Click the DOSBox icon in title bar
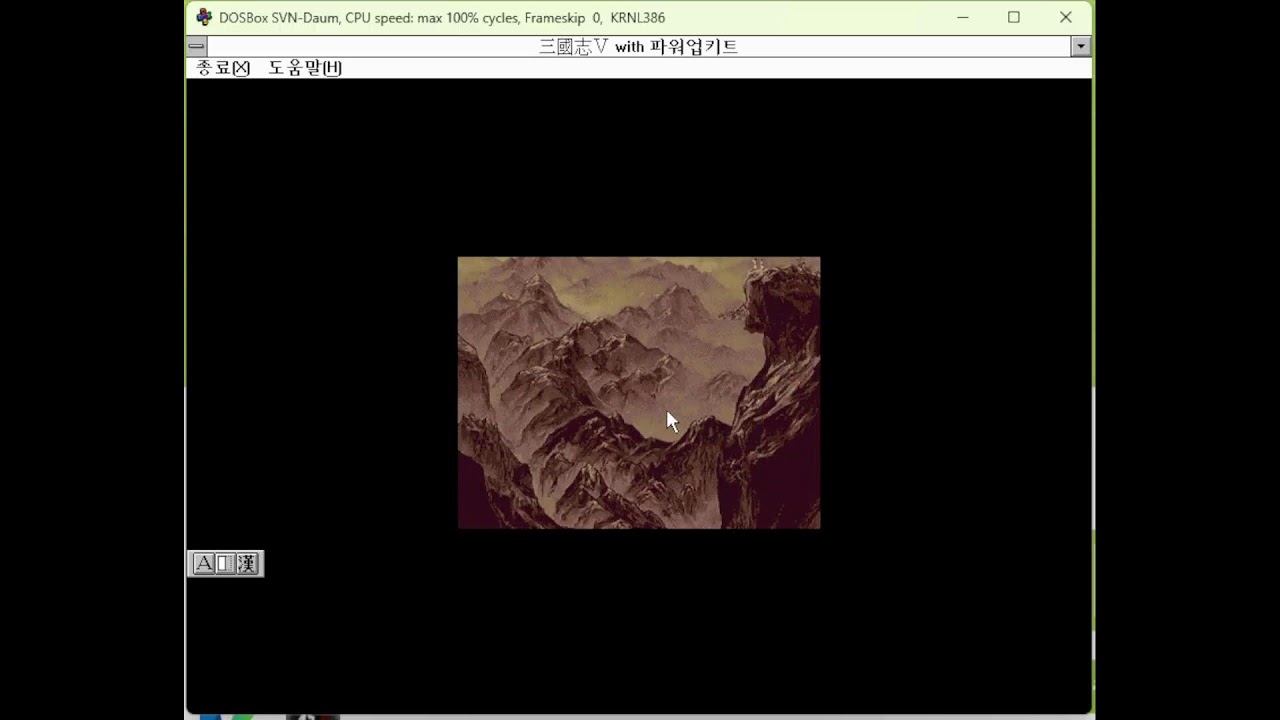Screen dimensions: 1280x720 coord(204,17)
